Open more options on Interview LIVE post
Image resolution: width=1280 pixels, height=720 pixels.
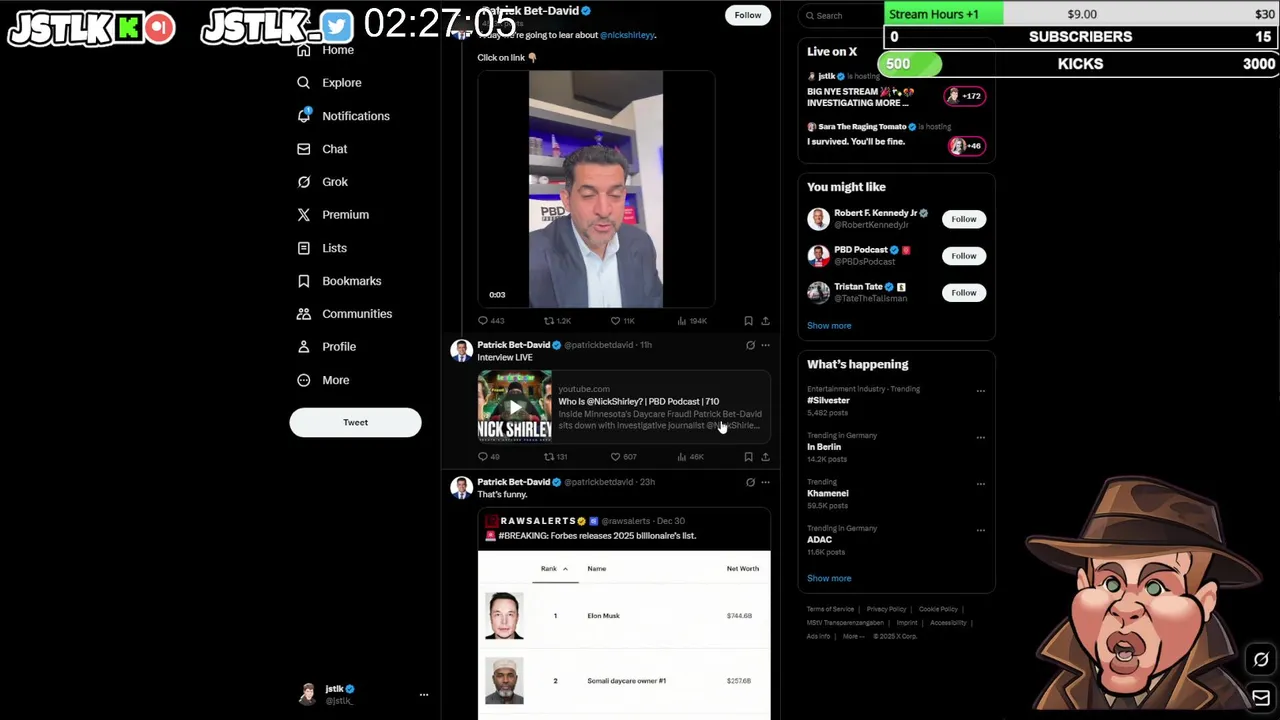[765, 345]
